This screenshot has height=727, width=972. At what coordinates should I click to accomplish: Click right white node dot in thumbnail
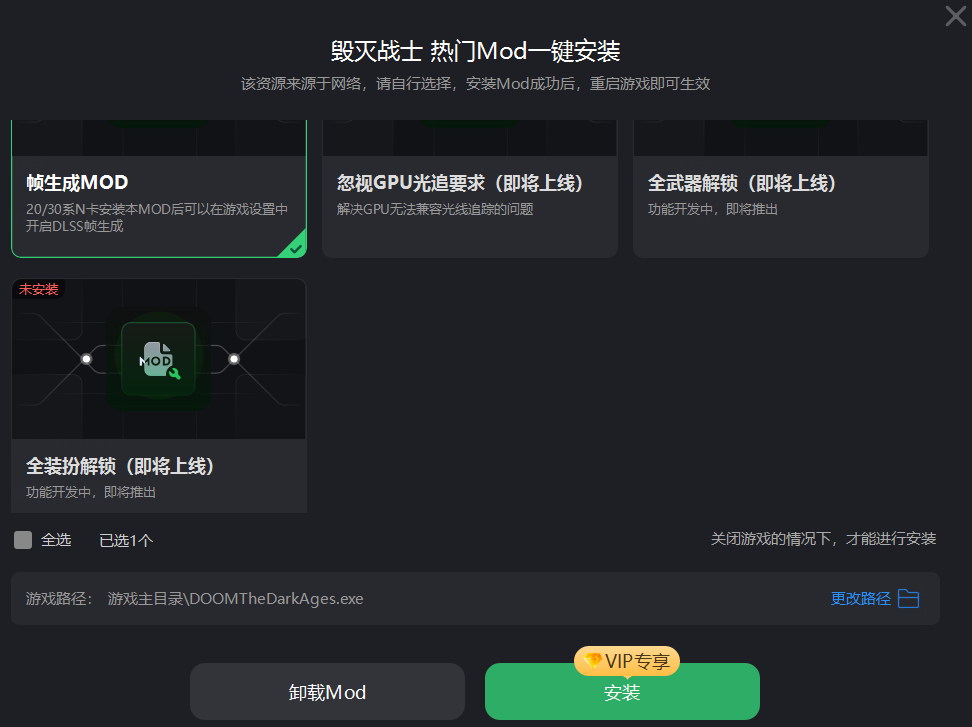tap(234, 359)
